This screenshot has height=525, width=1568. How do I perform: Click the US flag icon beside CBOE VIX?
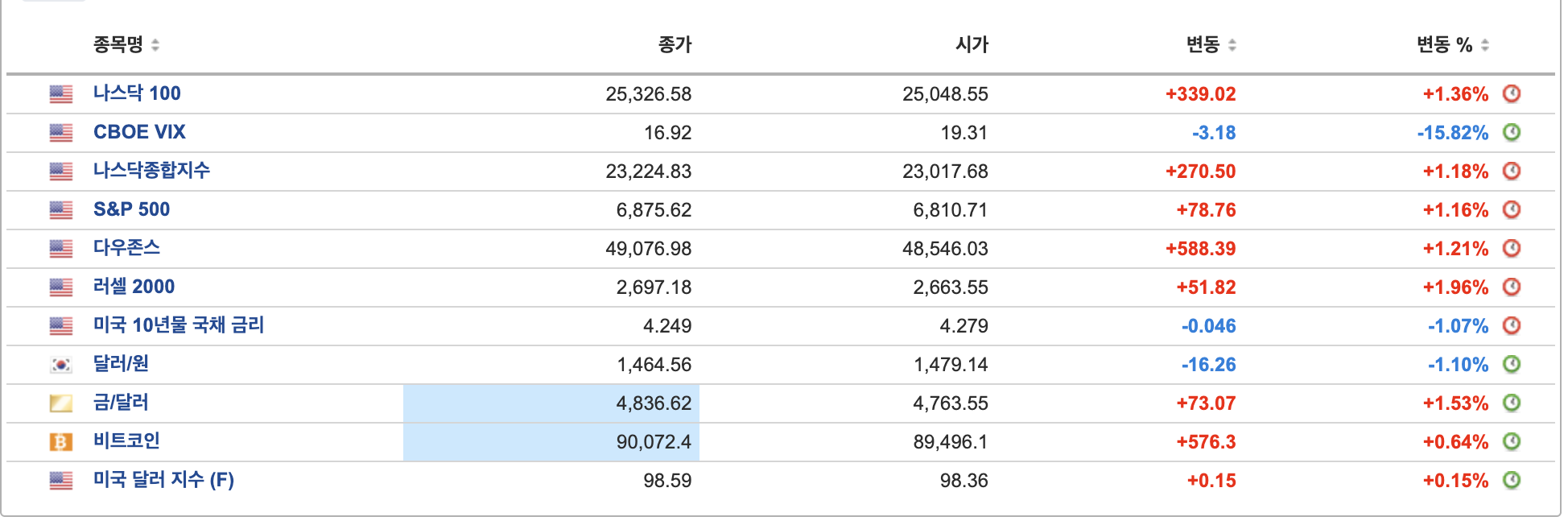[61, 133]
